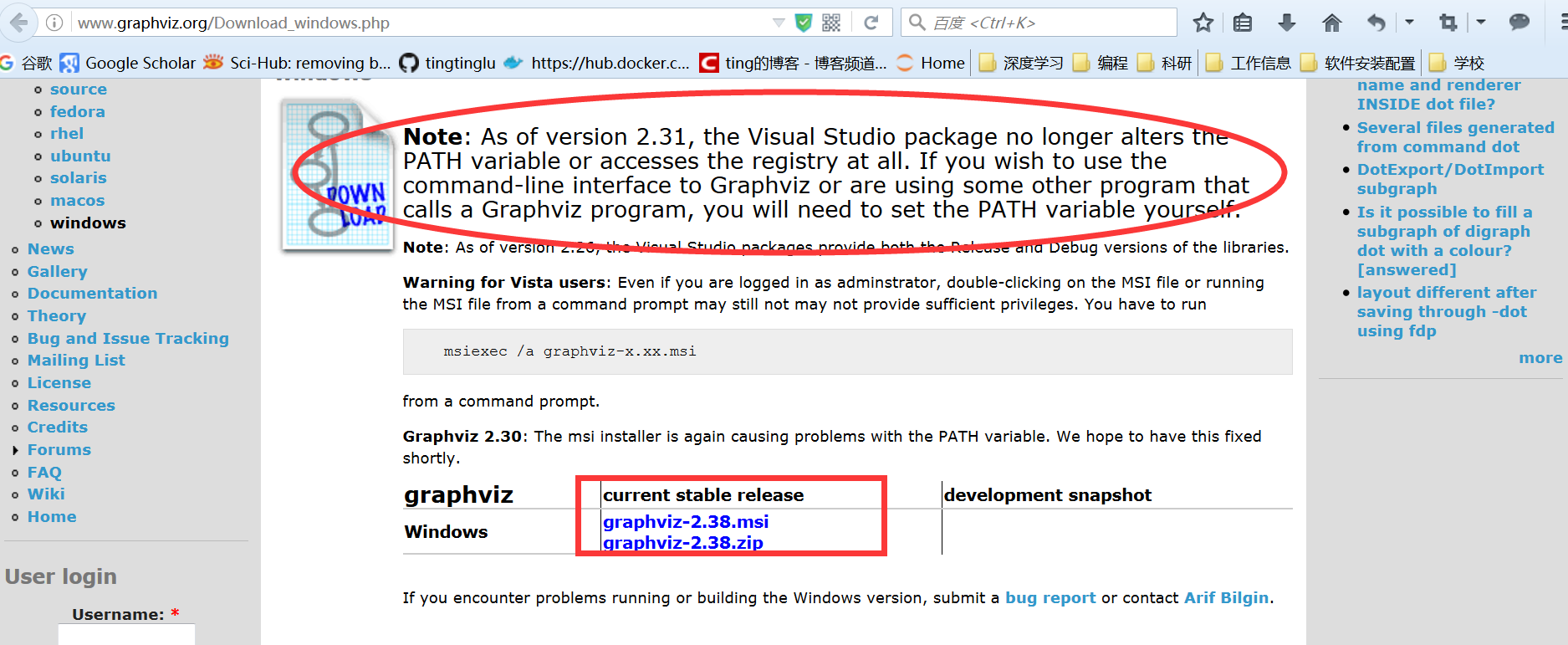Open the tingtinglu GitHub bookmark
Viewport: 1568px width, 645px height.
click(x=447, y=63)
